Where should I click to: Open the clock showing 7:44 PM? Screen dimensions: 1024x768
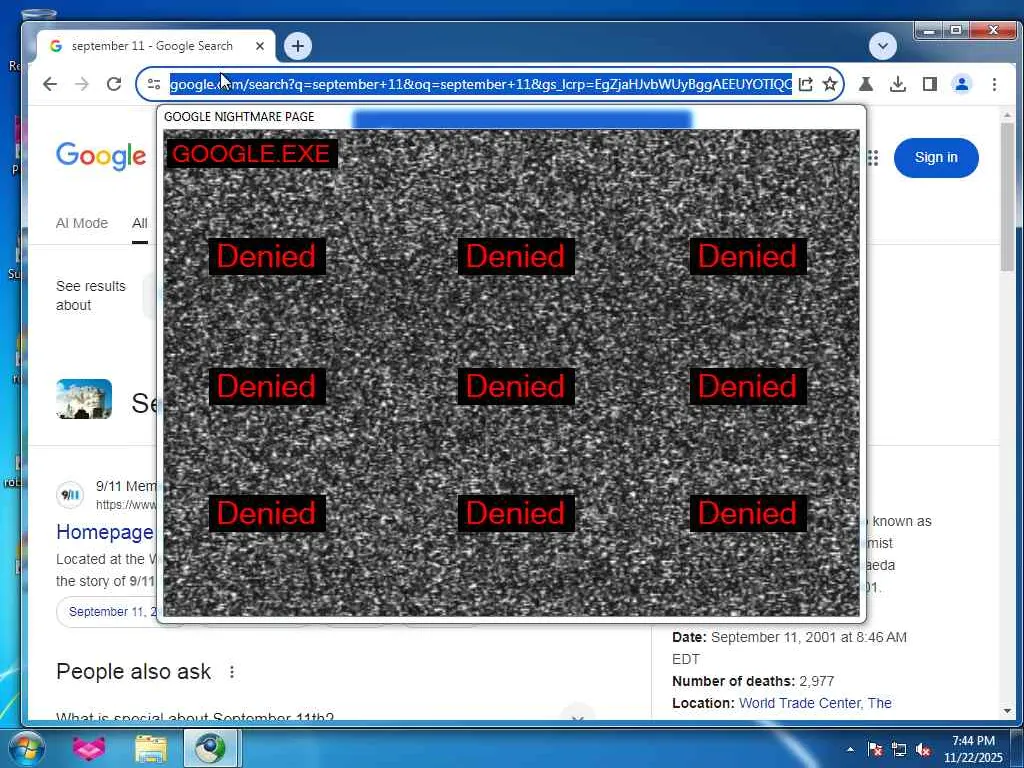click(973, 749)
